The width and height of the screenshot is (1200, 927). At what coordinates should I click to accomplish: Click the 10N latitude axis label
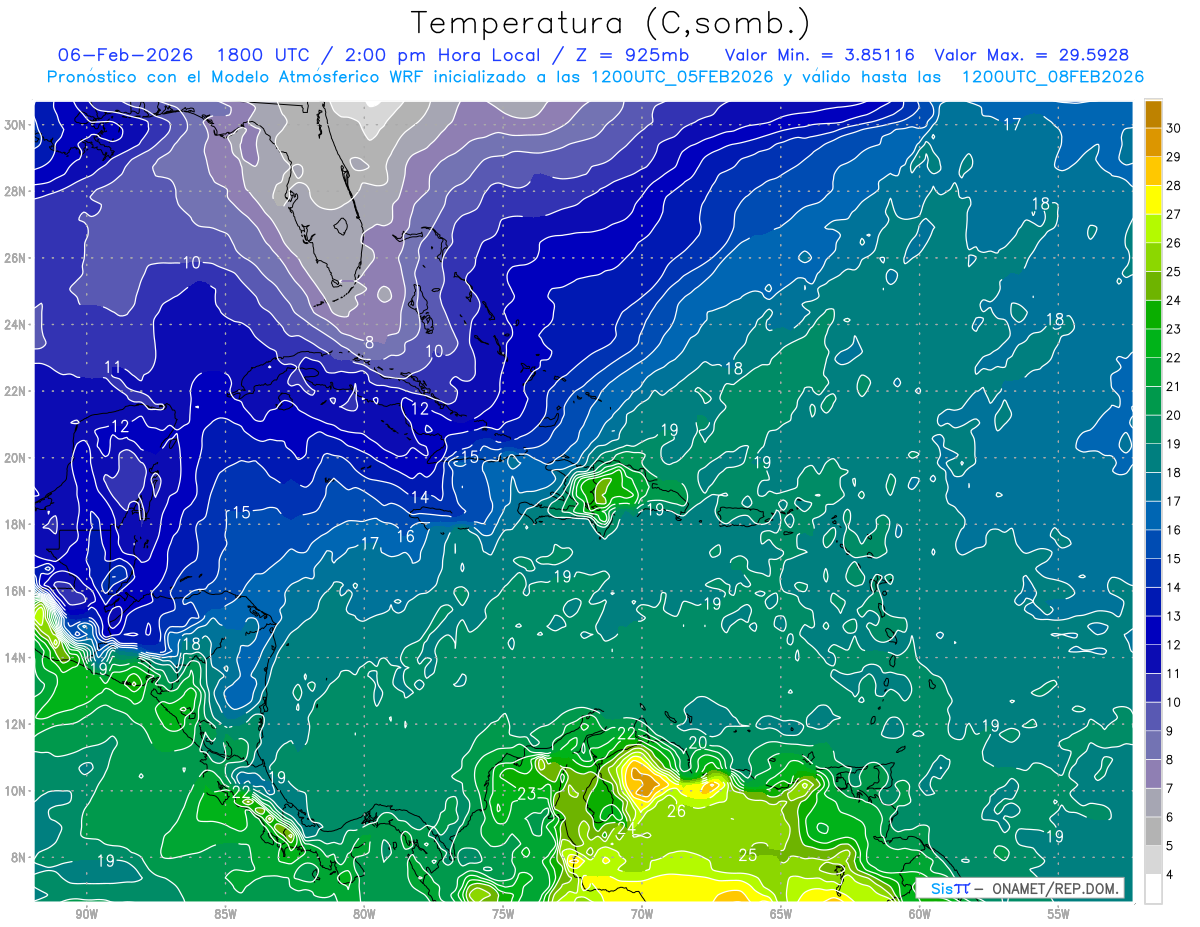pyautogui.click(x=15, y=791)
